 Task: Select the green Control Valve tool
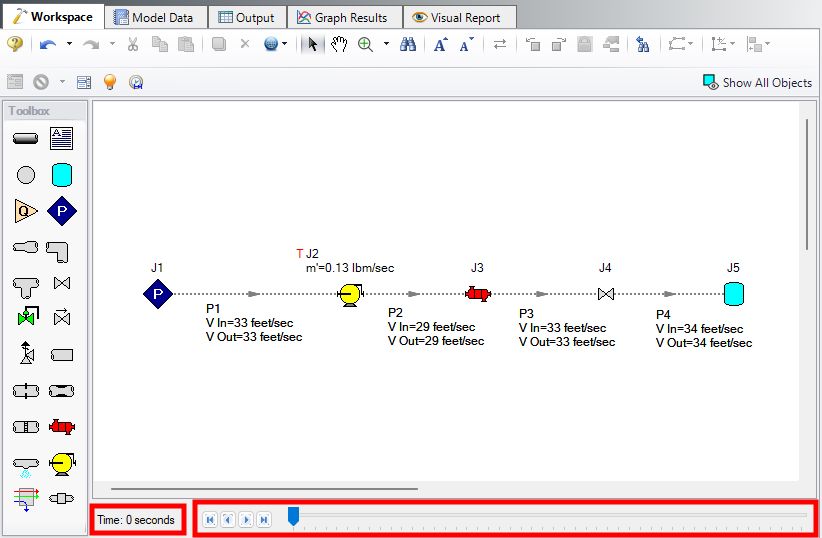[x=28, y=315]
